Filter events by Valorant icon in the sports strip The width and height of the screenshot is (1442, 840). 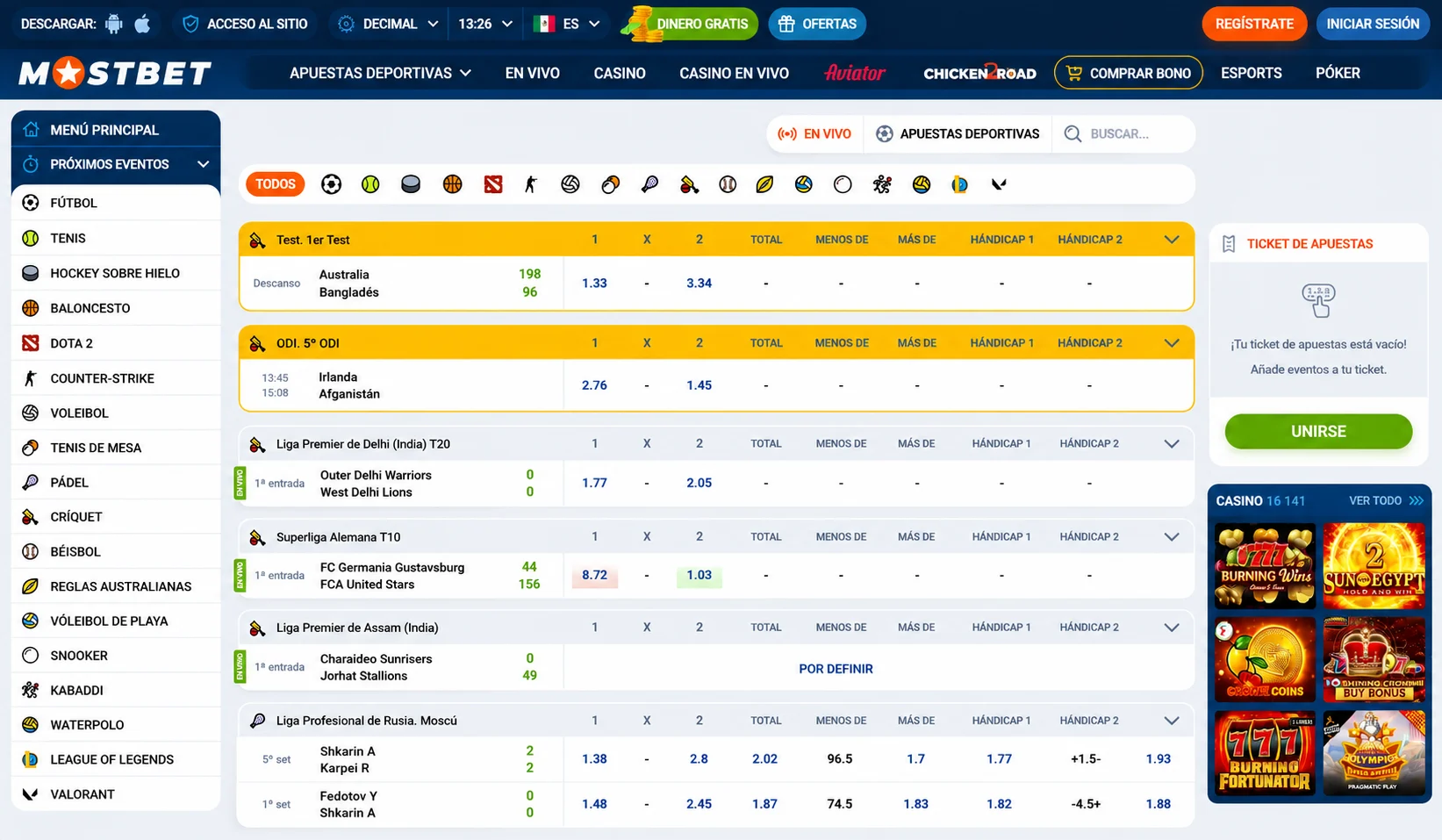pyautogui.click(x=999, y=184)
